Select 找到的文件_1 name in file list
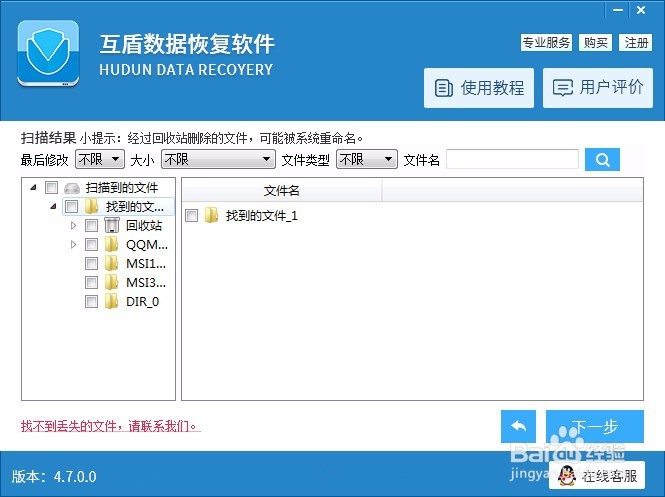665x497 pixels. [x=261, y=216]
